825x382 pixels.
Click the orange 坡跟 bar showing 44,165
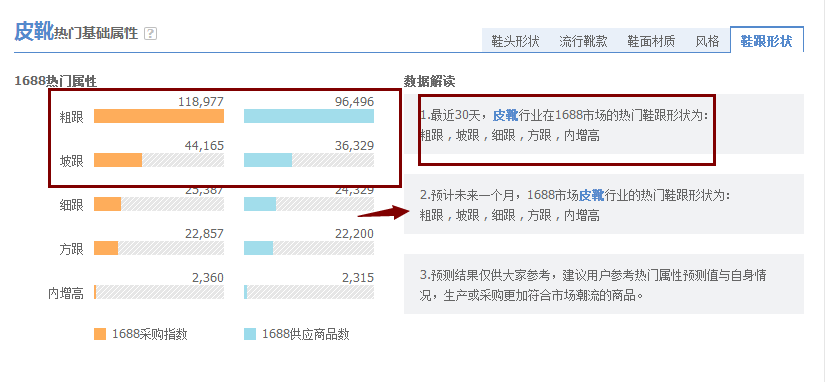118,160
